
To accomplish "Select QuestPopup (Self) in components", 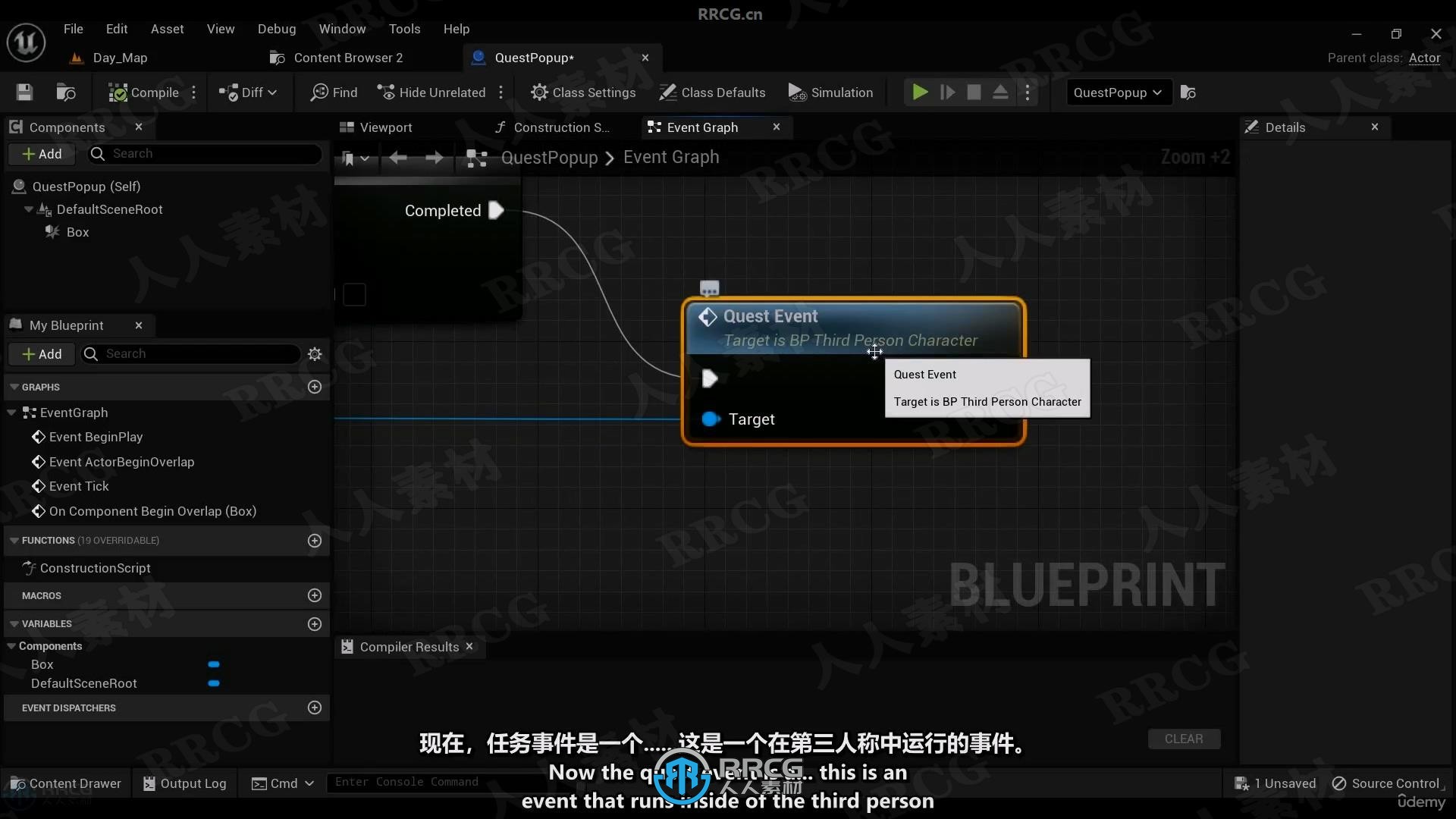I will (86, 187).
